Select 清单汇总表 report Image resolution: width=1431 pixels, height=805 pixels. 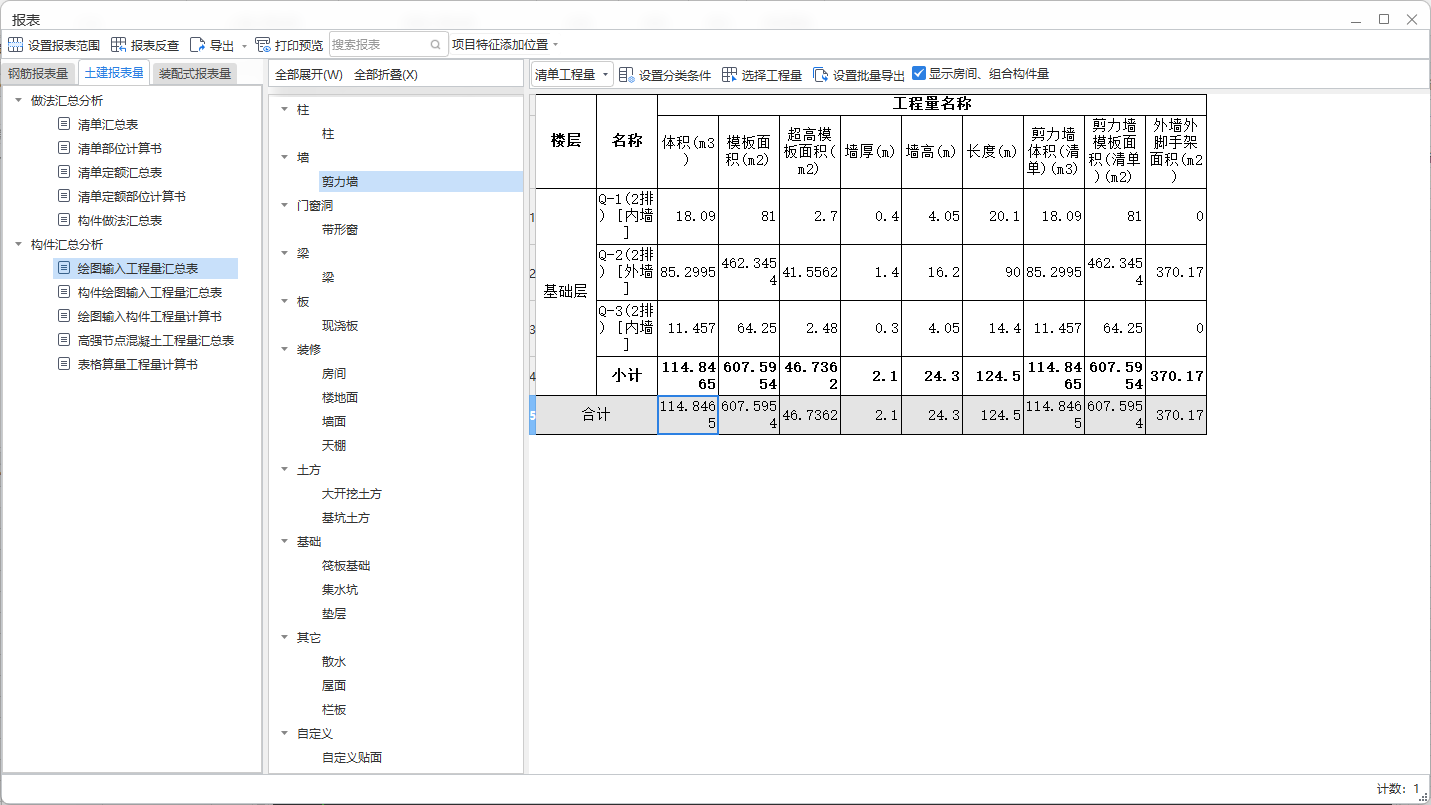click(108, 125)
